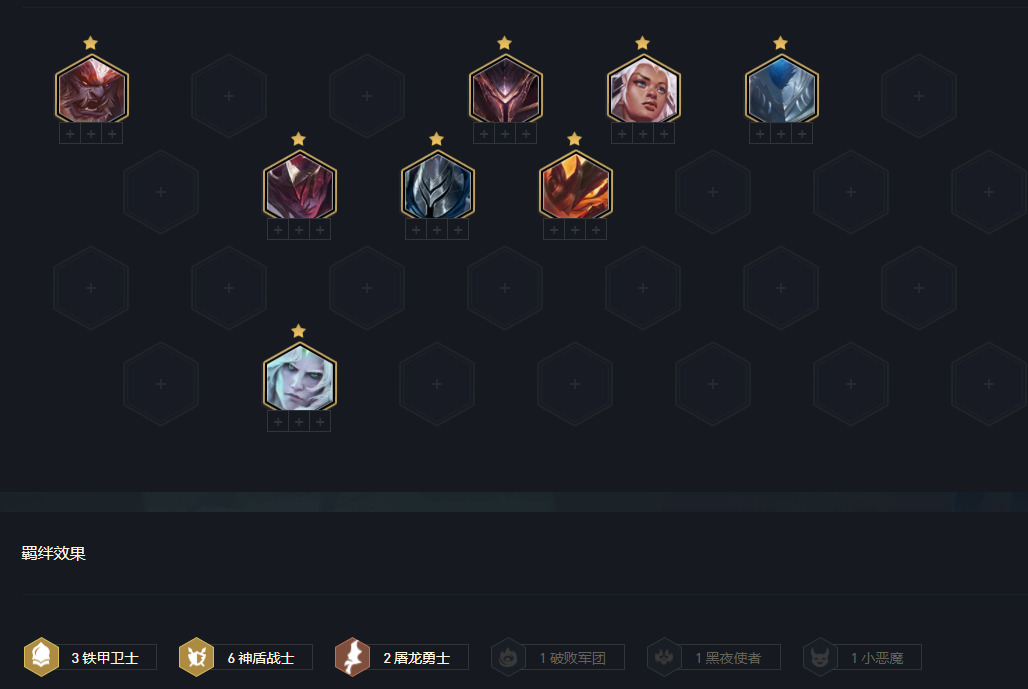Add middle item to white-haired champion's slots

pos(643,134)
